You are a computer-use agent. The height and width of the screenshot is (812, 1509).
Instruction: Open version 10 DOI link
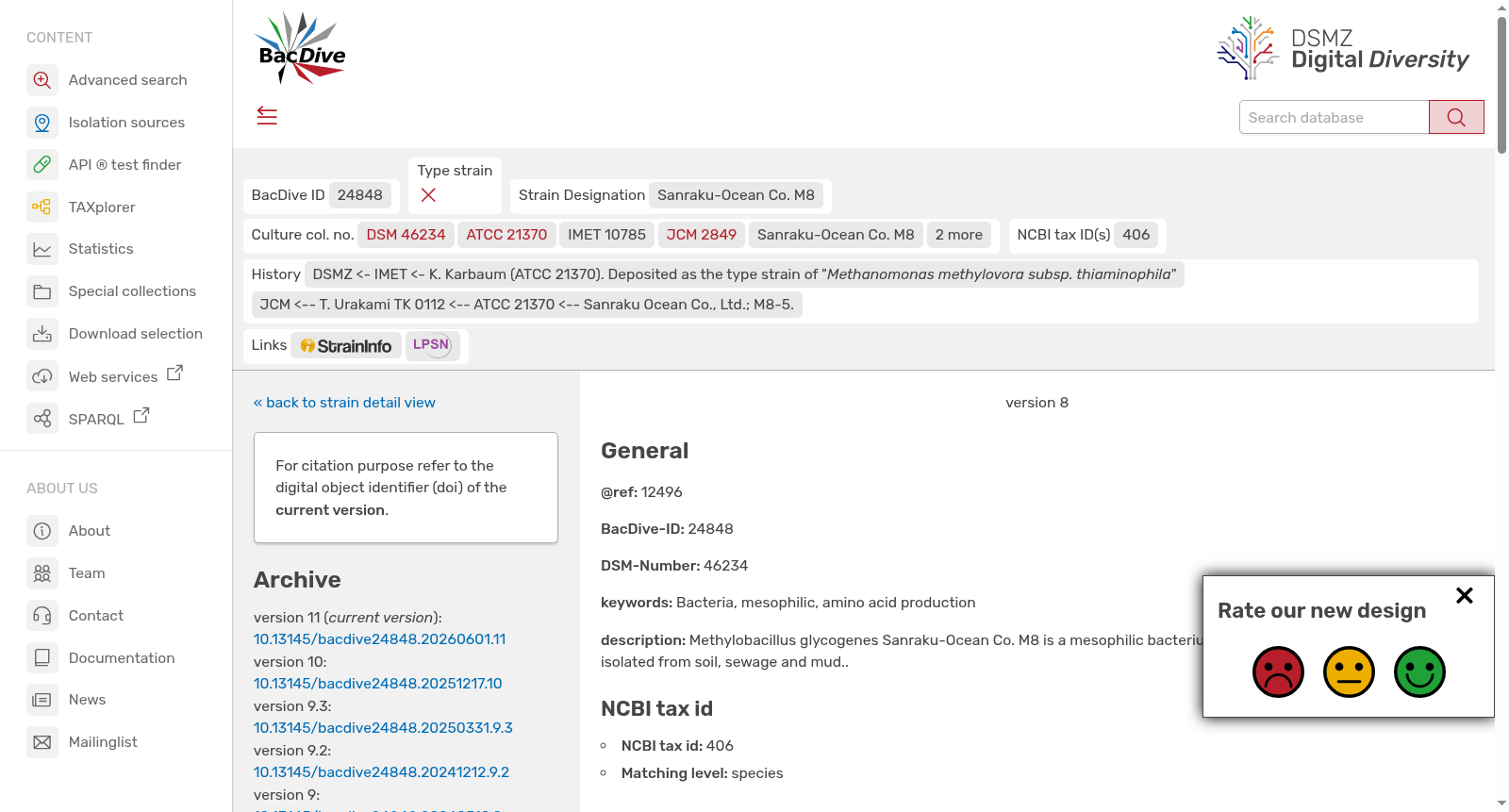tap(377, 684)
